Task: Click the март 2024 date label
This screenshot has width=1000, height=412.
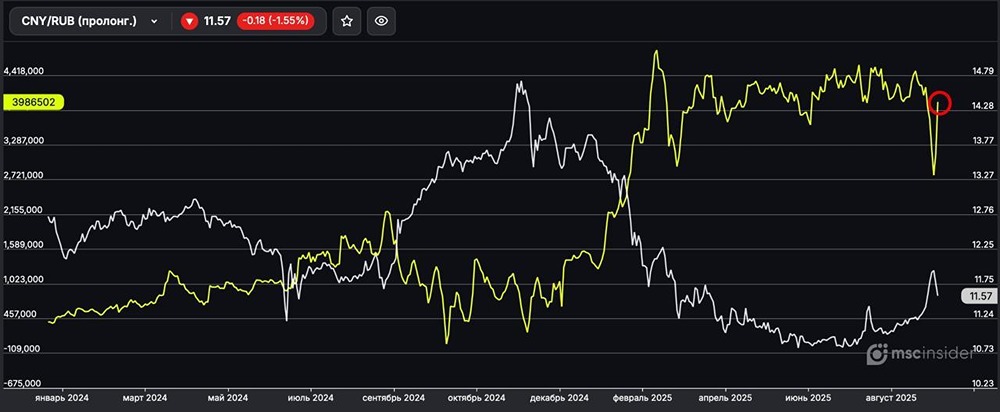Action: point(145,398)
